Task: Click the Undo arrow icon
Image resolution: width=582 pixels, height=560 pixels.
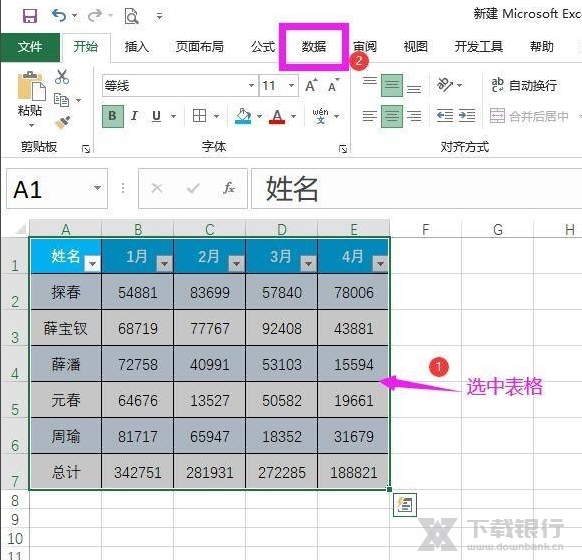Action: click(59, 16)
